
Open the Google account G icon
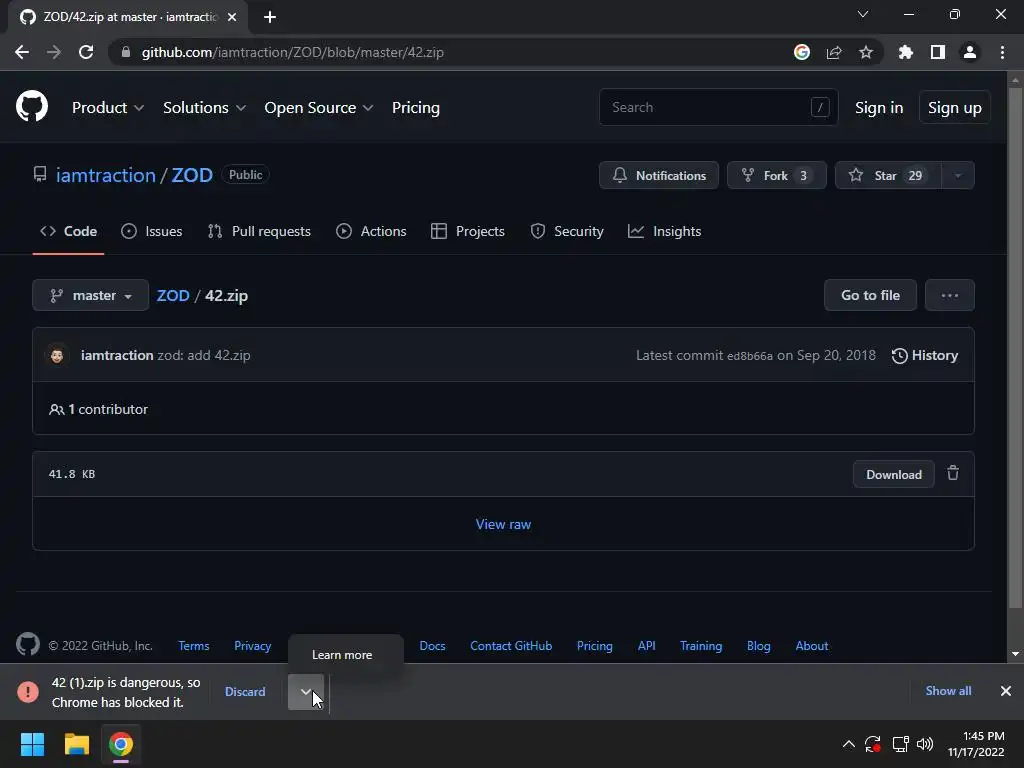[x=802, y=52]
